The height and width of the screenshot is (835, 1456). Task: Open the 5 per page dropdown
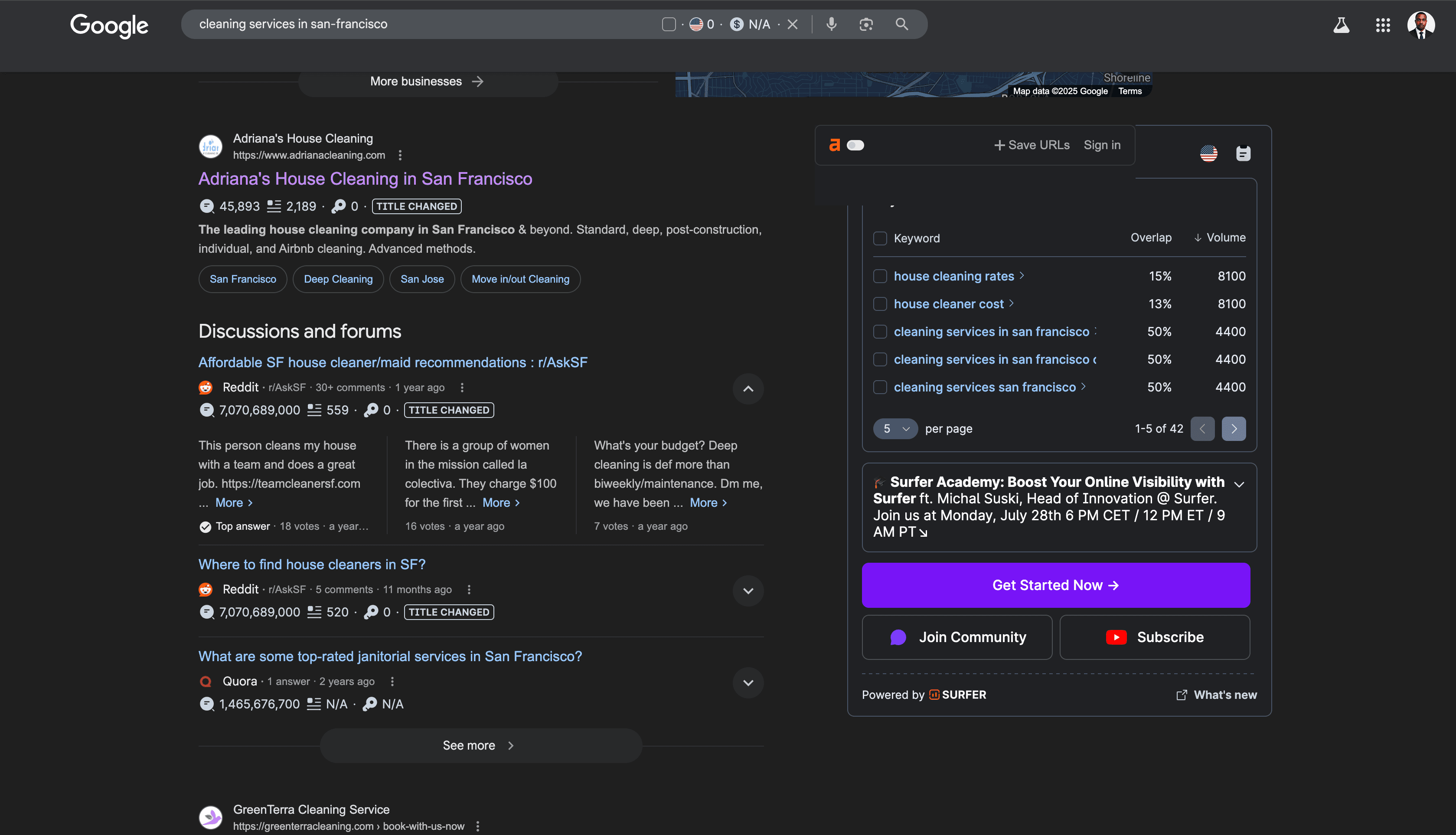point(895,428)
